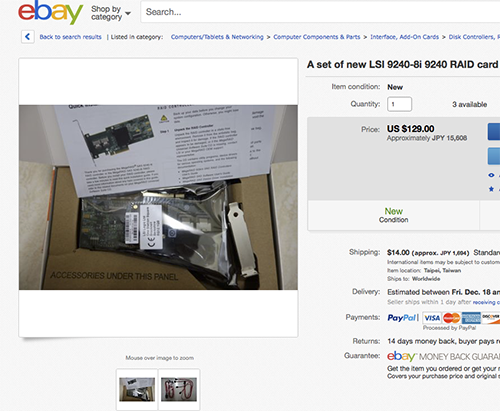The width and height of the screenshot is (500, 411).
Task: Click the eBay Money Back Guarantee logo
Action: (x=443, y=356)
